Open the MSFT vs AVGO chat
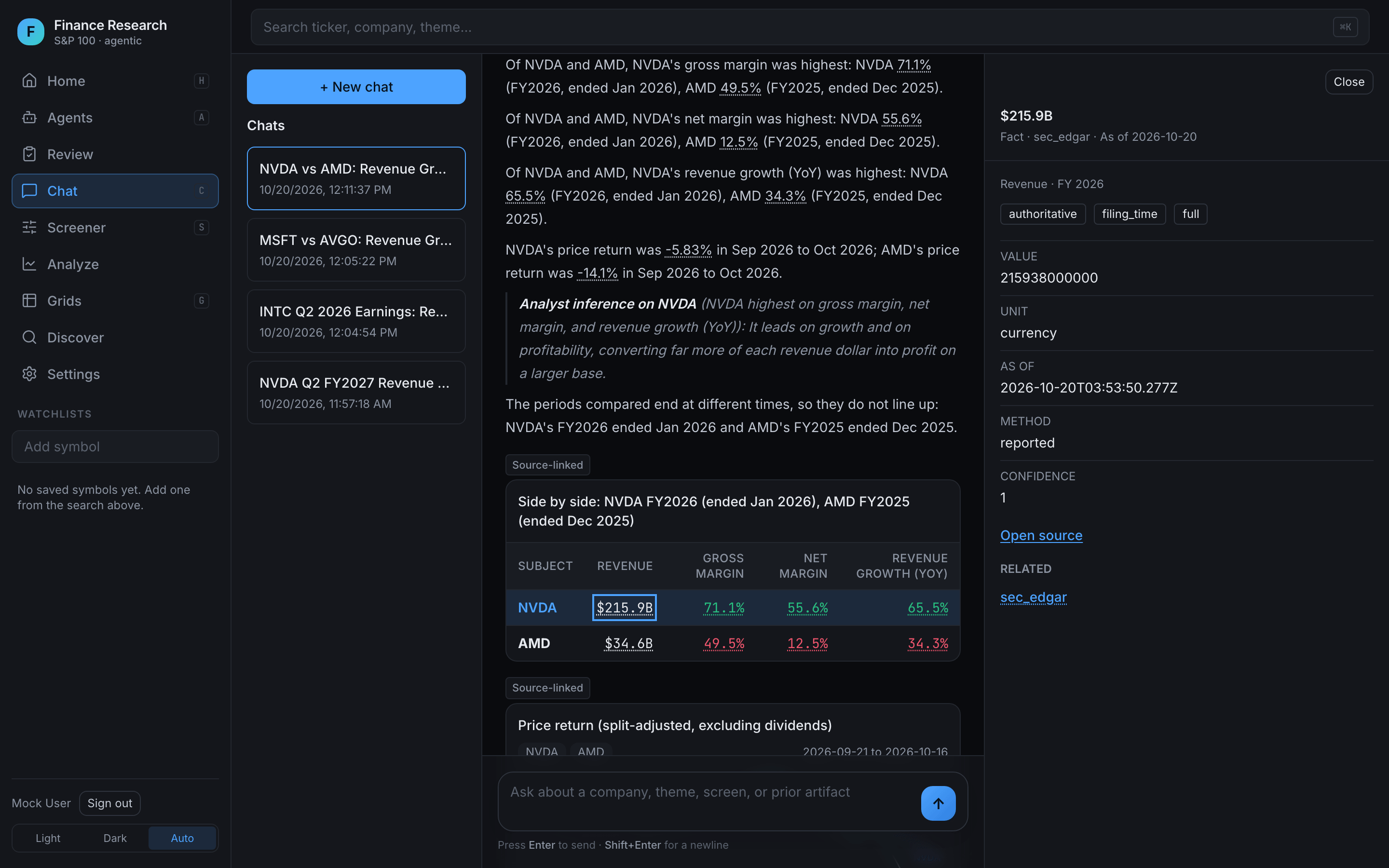This screenshot has width=1389, height=868. click(356, 250)
